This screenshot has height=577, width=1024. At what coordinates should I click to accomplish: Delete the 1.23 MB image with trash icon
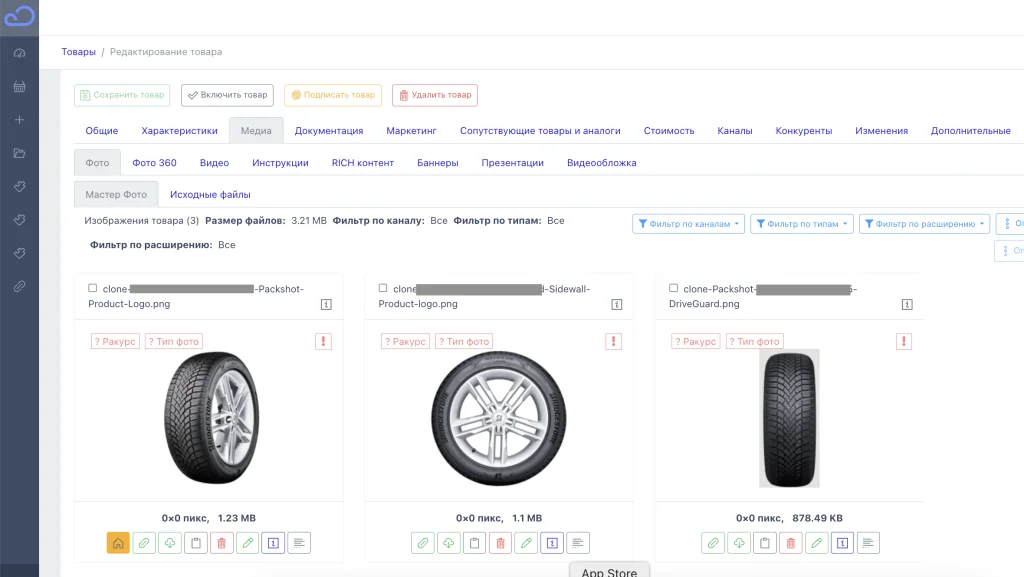point(221,543)
